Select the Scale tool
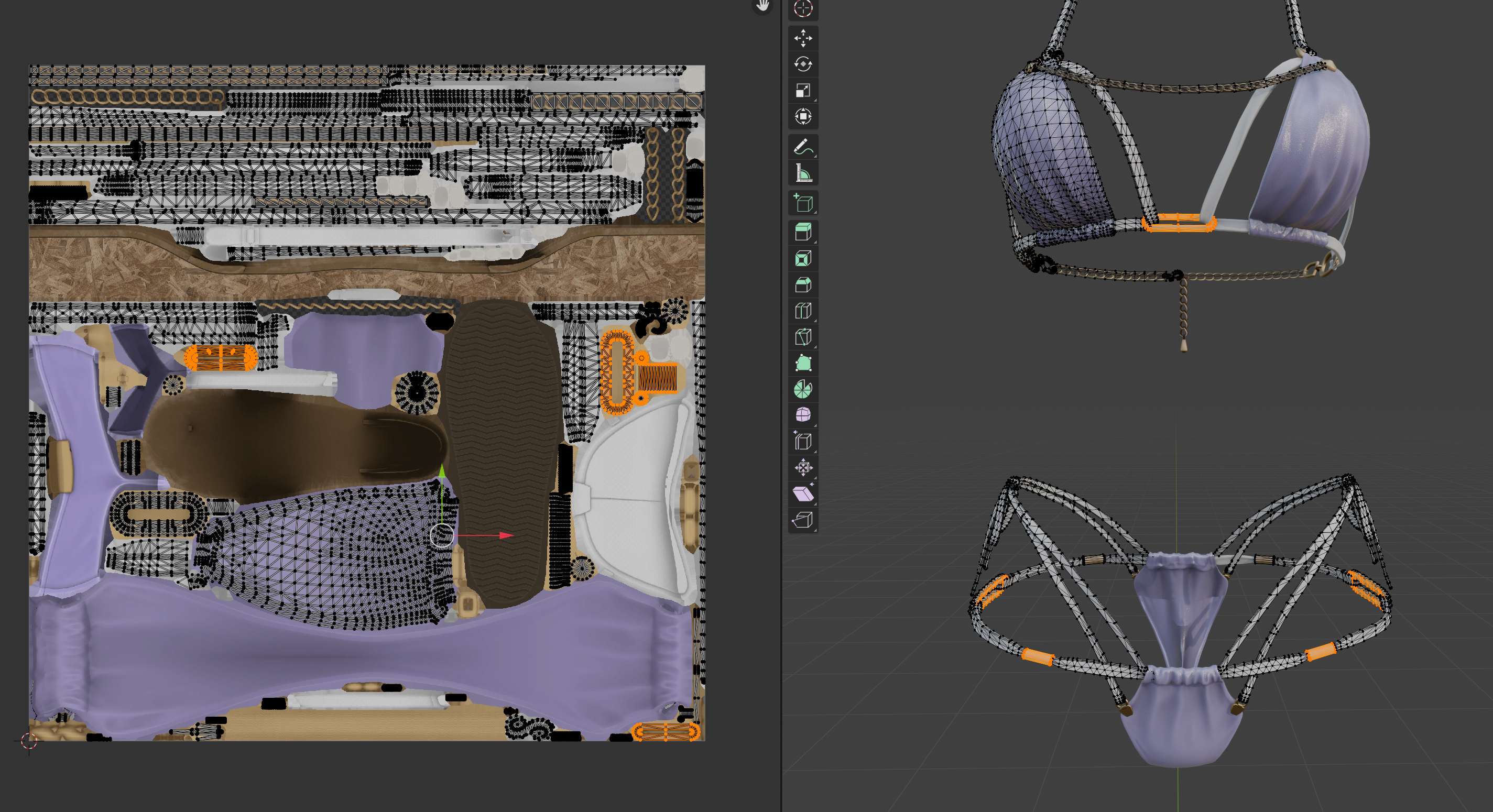The width and height of the screenshot is (1493, 812). [x=803, y=91]
